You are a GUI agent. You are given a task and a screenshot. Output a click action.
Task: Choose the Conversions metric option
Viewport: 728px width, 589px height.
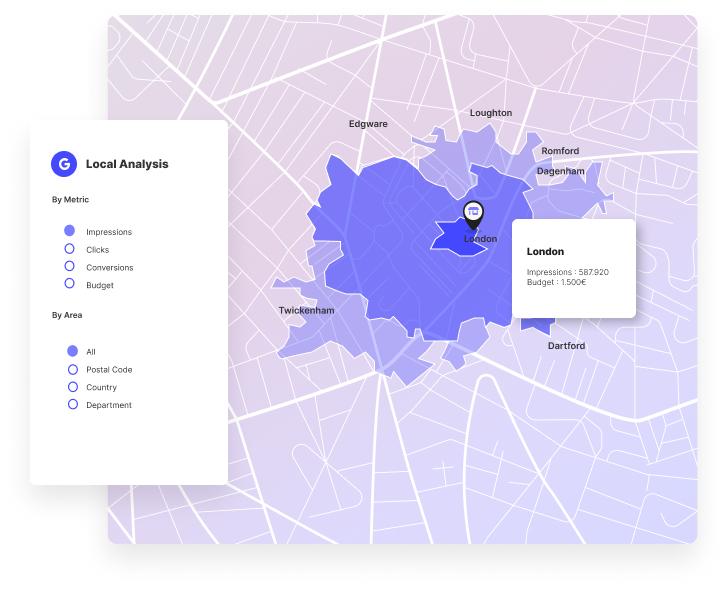69,266
